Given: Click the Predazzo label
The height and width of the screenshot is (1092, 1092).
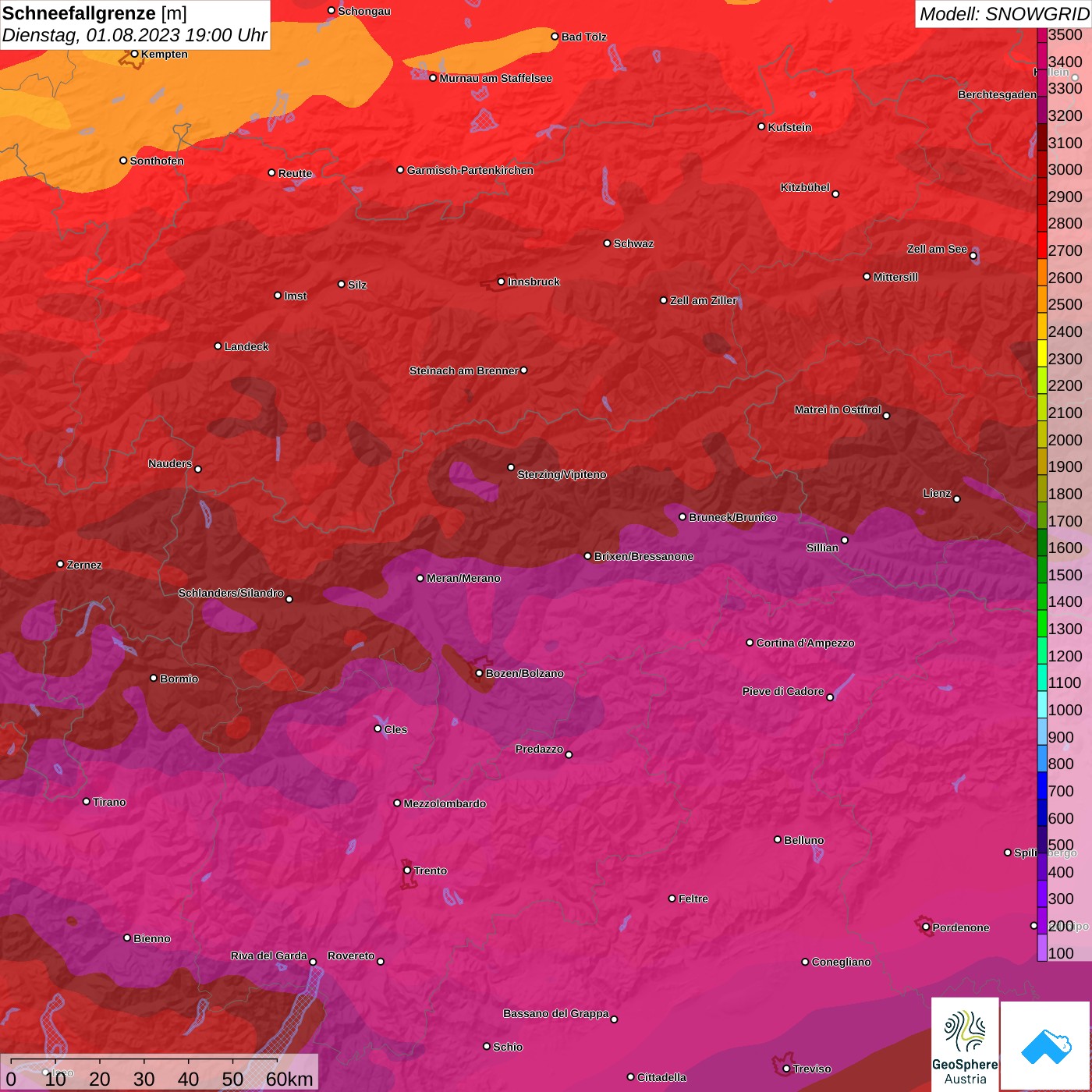Looking at the screenshot, I should tap(539, 749).
